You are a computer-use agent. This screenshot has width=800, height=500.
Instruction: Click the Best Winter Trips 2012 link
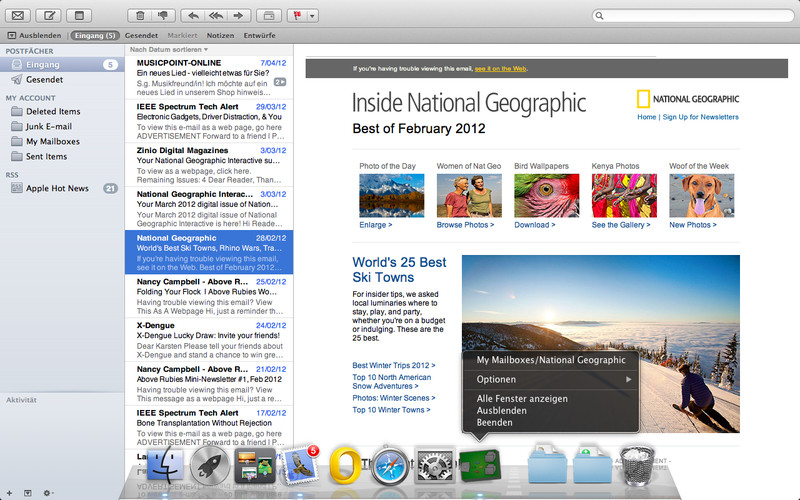point(393,365)
